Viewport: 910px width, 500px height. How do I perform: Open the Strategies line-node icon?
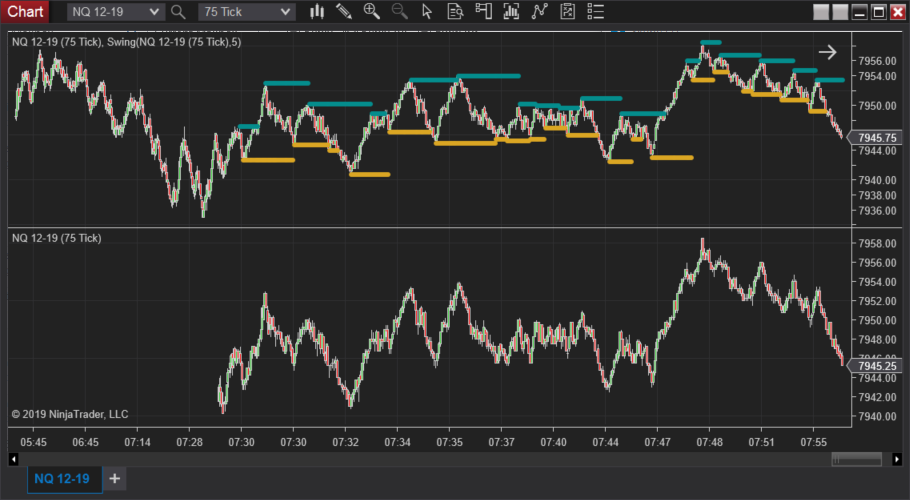[539, 11]
